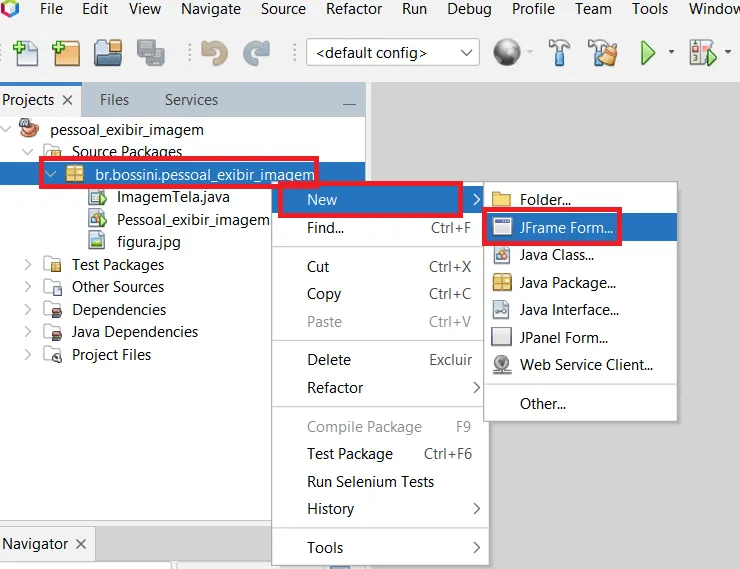The height and width of the screenshot is (569, 740).
Task: Choose Folder... in the New submenu
Action: 580,200
